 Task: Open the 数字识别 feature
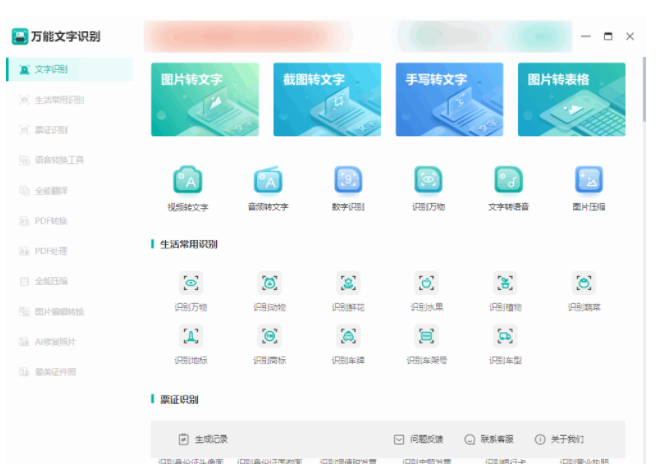348,181
